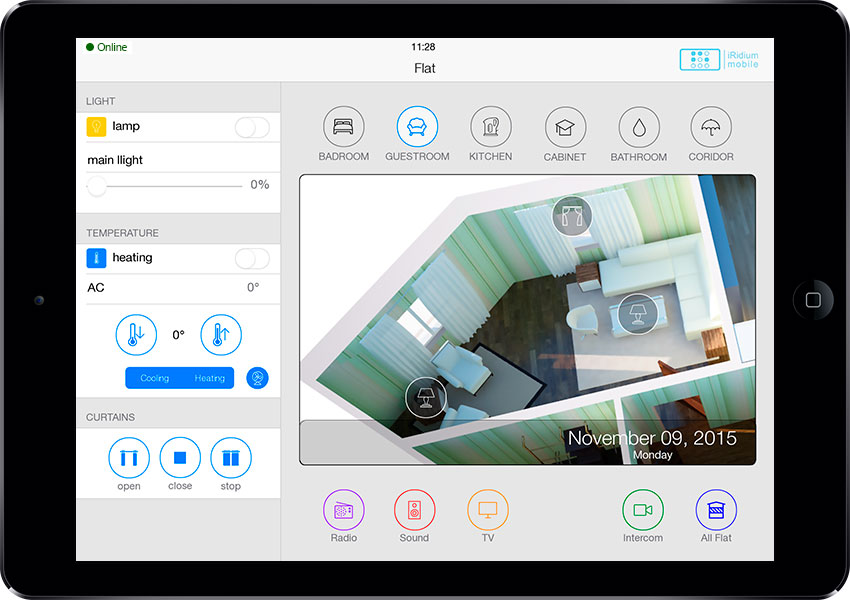Click the November 09, 2015 date
The height and width of the screenshot is (600, 850).
pyautogui.click(x=652, y=438)
